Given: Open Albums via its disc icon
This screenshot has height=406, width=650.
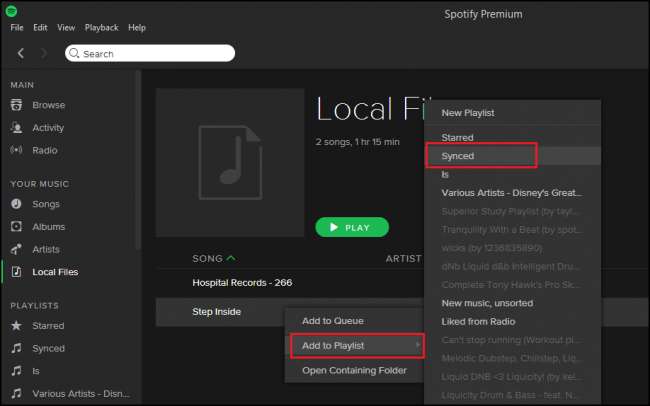Looking at the screenshot, I should pos(16,227).
